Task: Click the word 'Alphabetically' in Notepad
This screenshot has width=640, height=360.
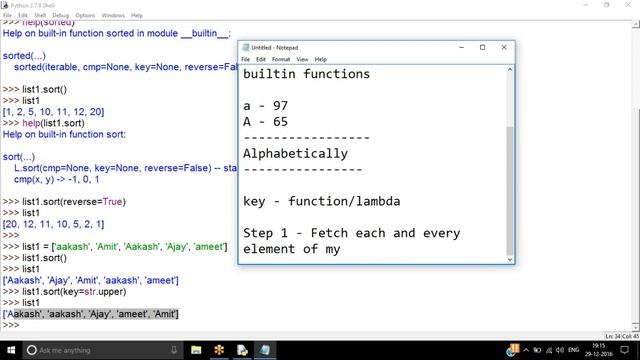Action: pyautogui.click(x=296, y=153)
